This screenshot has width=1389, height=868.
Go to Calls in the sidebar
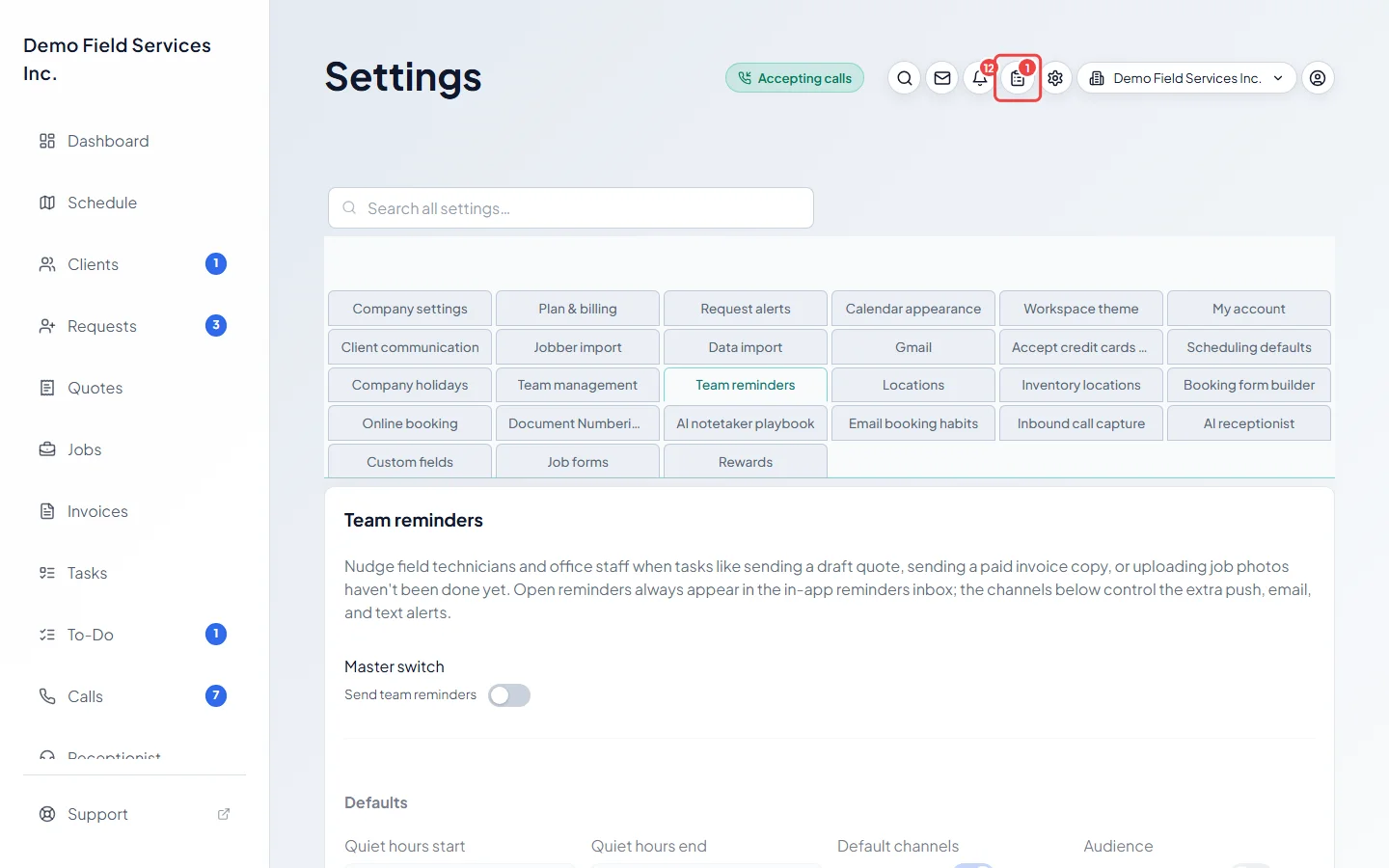[x=135, y=696]
